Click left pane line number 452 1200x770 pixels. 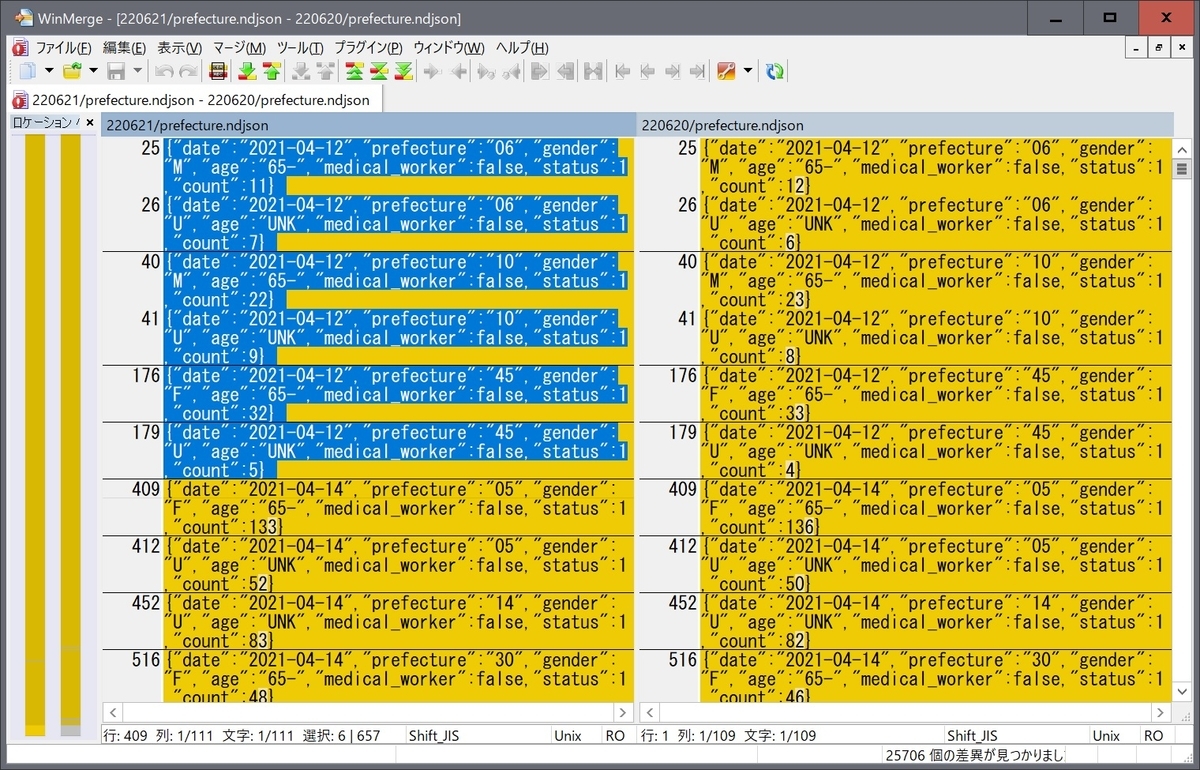(146, 603)
